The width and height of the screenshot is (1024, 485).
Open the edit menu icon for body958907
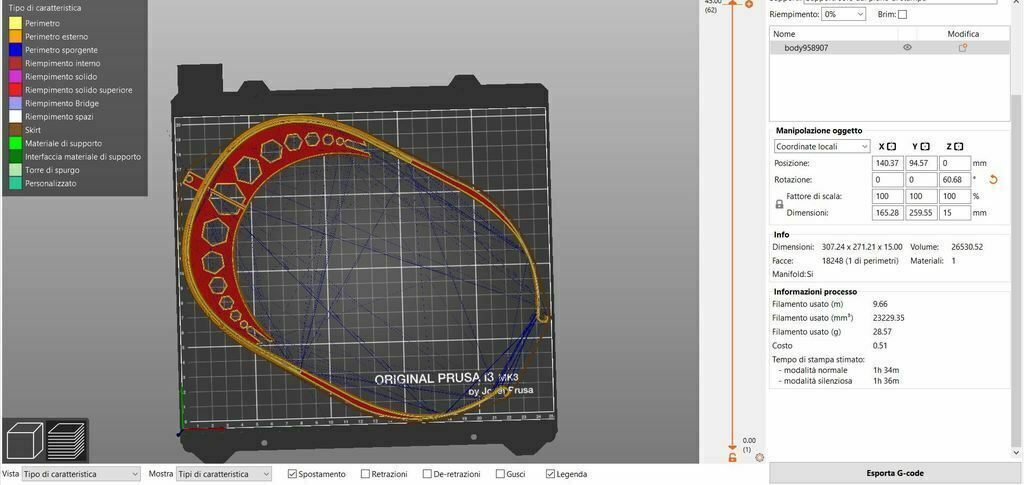point(963,48)
